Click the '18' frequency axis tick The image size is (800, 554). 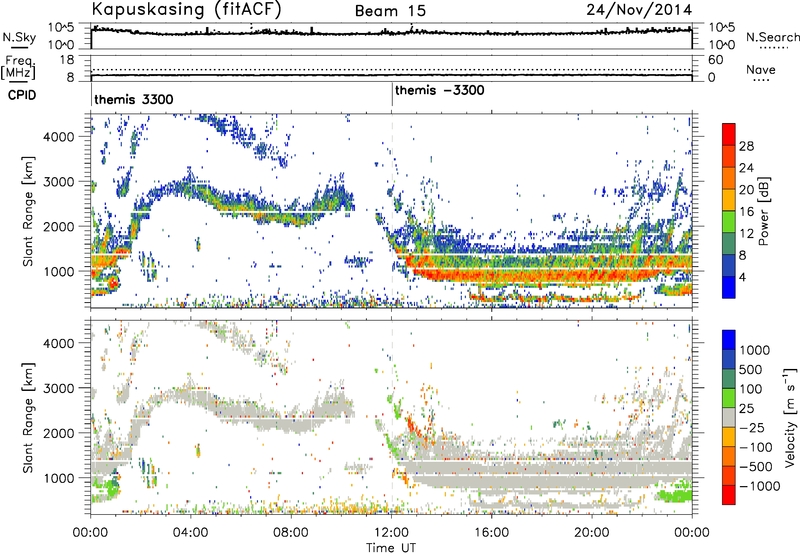(x=66, y=59)
